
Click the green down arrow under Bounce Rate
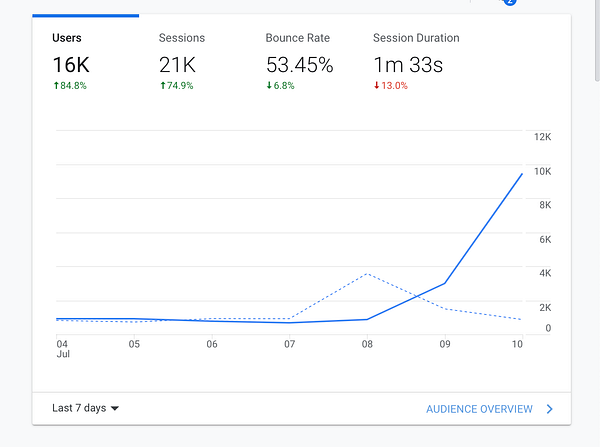coord(269,85)
